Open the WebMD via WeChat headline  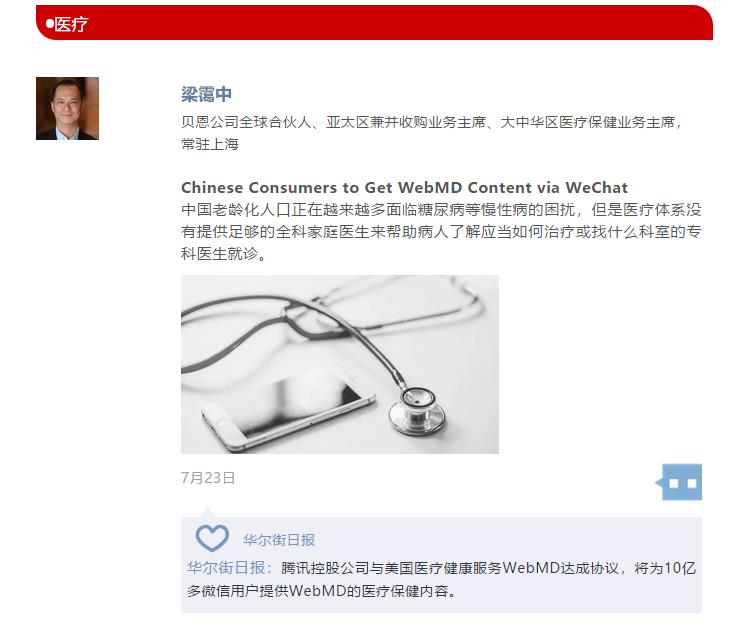(404, 187)
